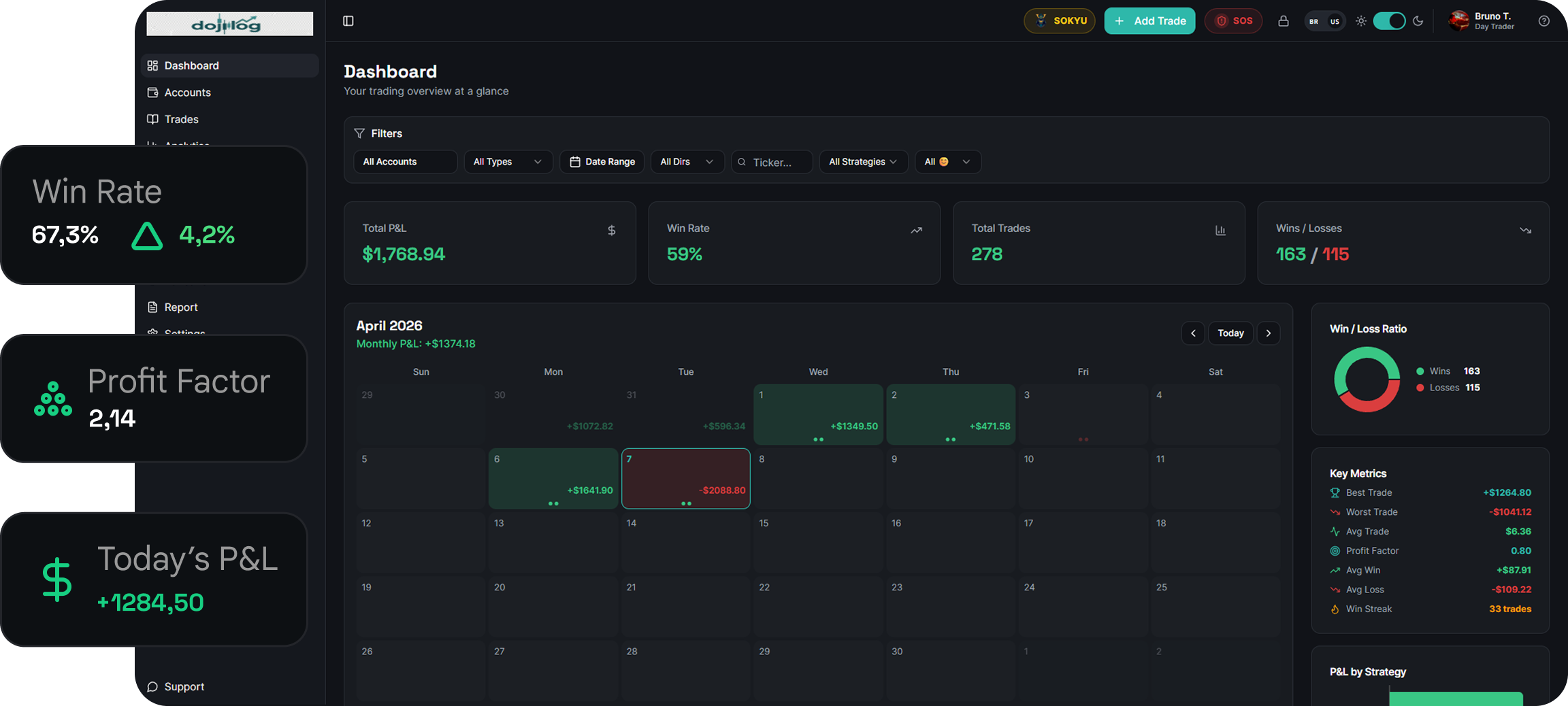Click the moon icon for dark mode

pyautogui.click(x=1418, y=21)
